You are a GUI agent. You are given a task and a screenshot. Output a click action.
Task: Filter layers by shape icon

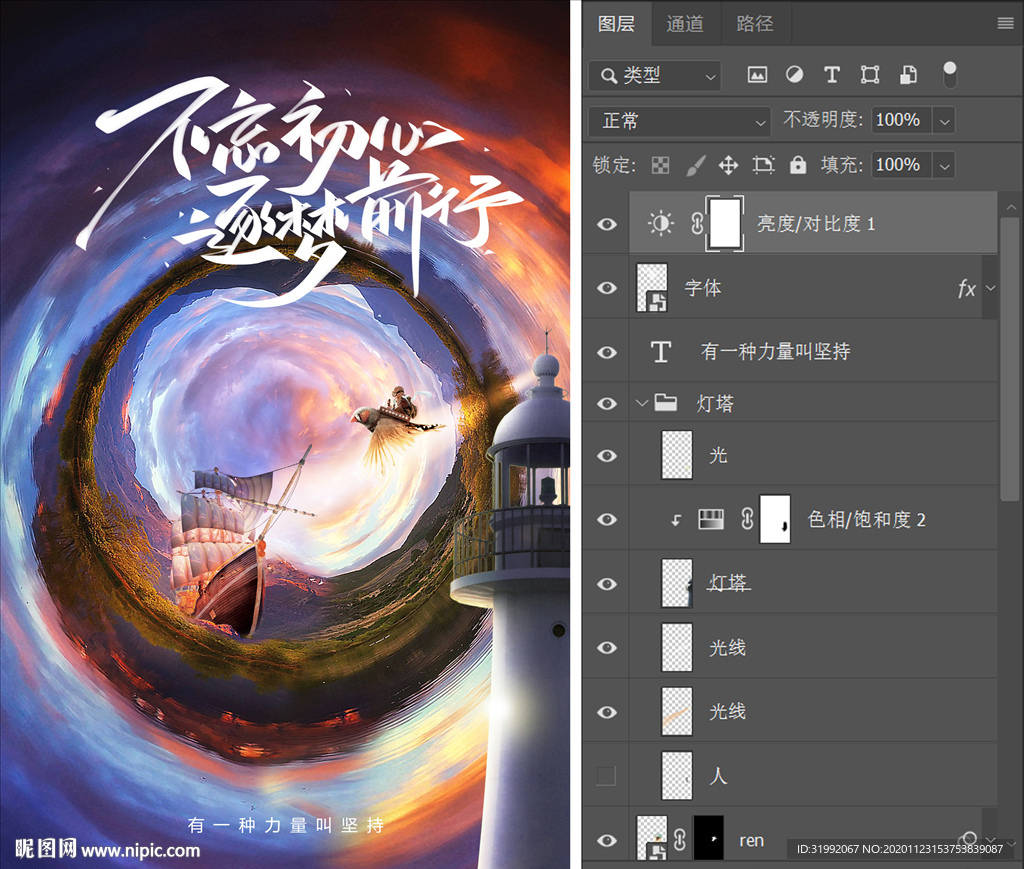coord(870,75)
